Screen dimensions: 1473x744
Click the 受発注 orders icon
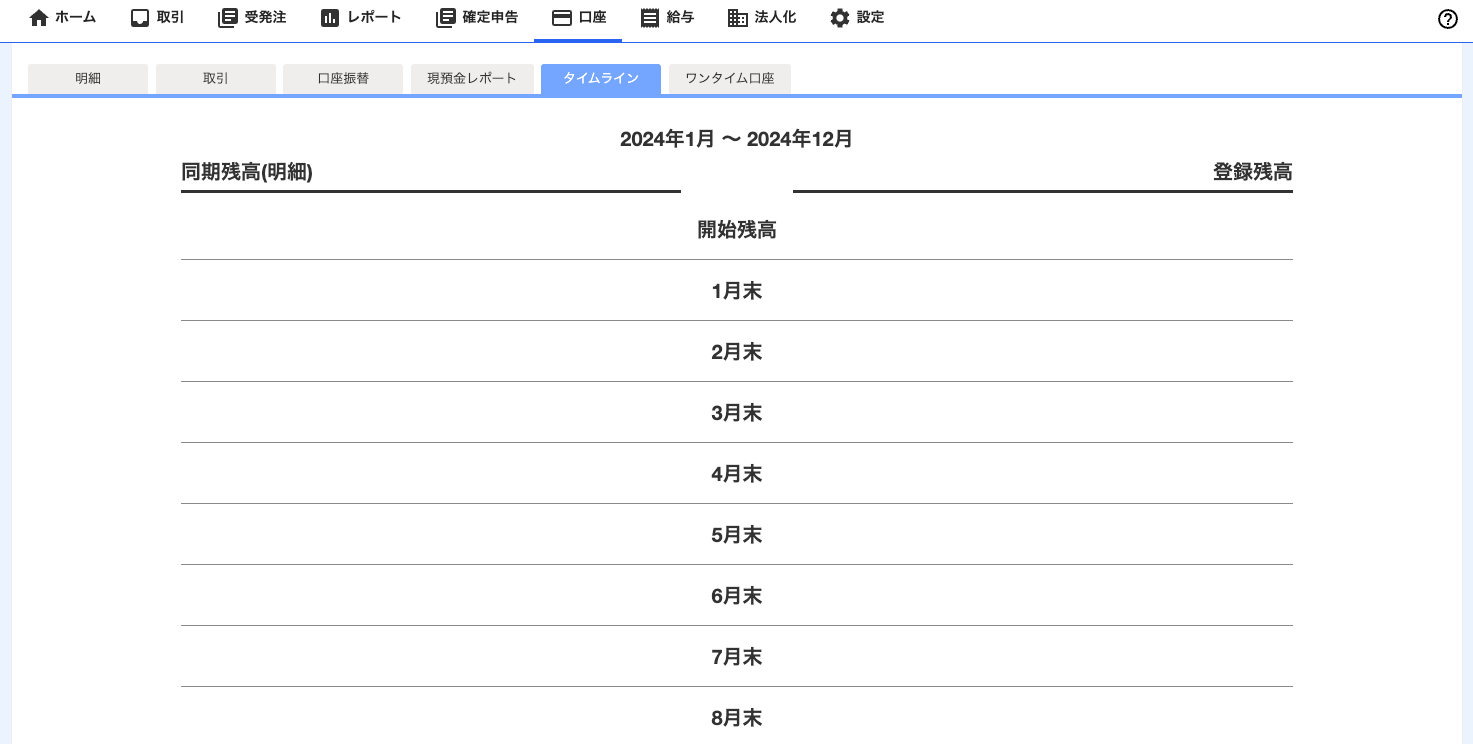click(227, 18)
